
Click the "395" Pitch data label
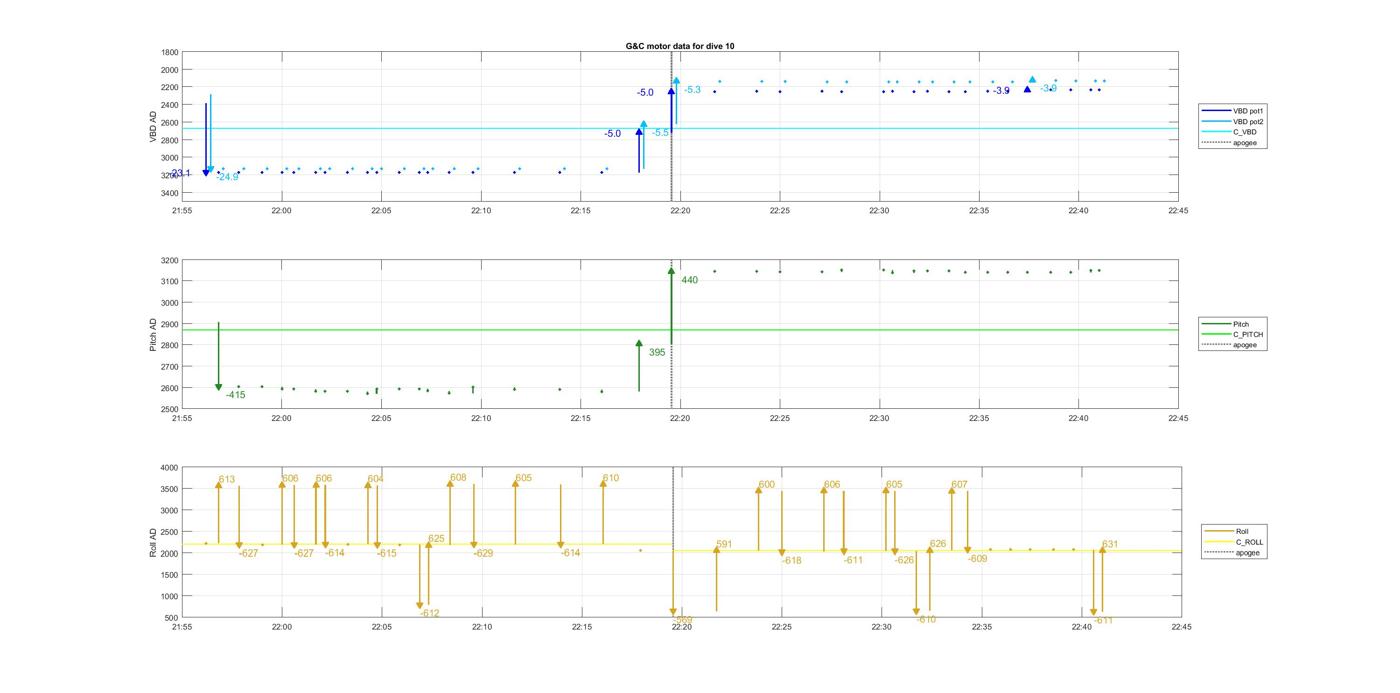coord(657,352)
